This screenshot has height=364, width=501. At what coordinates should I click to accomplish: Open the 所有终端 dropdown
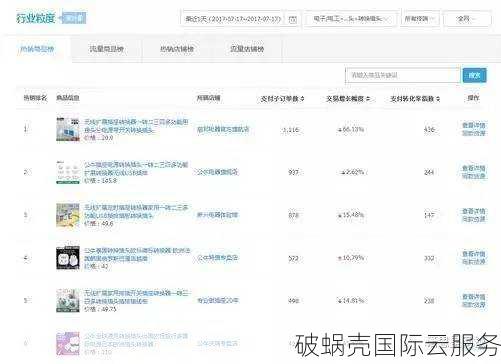pos(420,19)
